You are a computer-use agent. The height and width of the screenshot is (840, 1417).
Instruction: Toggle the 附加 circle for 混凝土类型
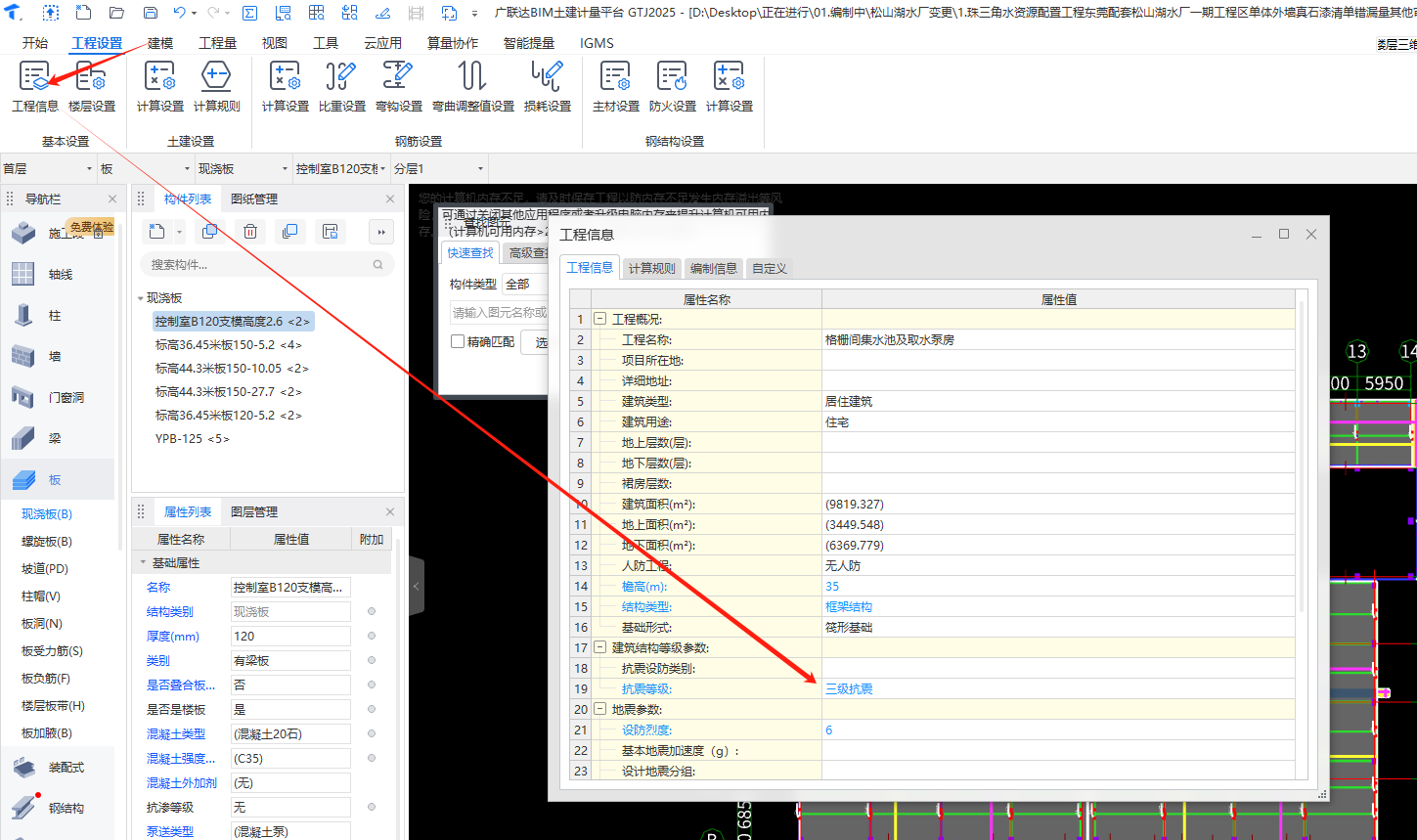[372, 733]
